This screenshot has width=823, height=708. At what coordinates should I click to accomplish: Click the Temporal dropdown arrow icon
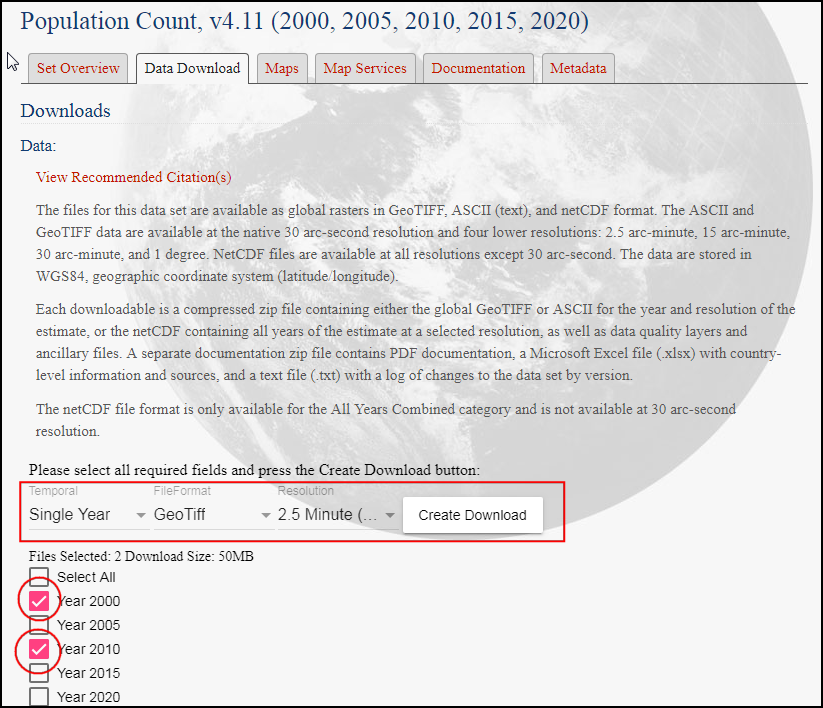point(141,516)
